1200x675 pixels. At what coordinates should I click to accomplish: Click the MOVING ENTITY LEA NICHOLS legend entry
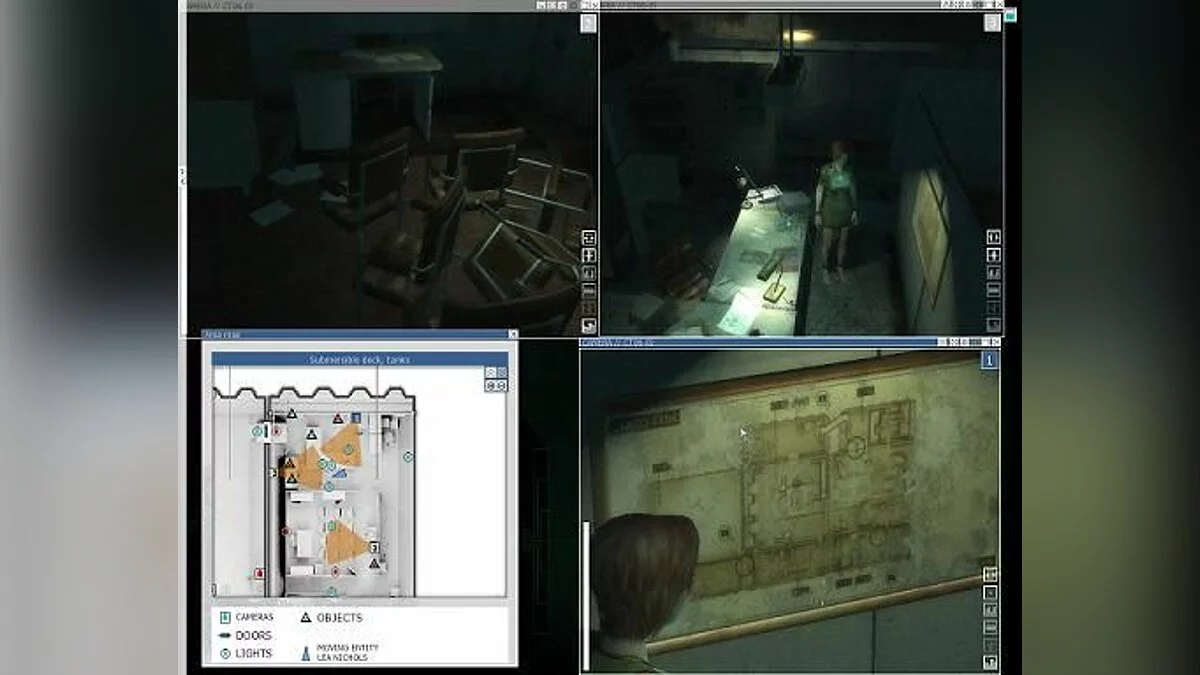[x=339, y=653]
